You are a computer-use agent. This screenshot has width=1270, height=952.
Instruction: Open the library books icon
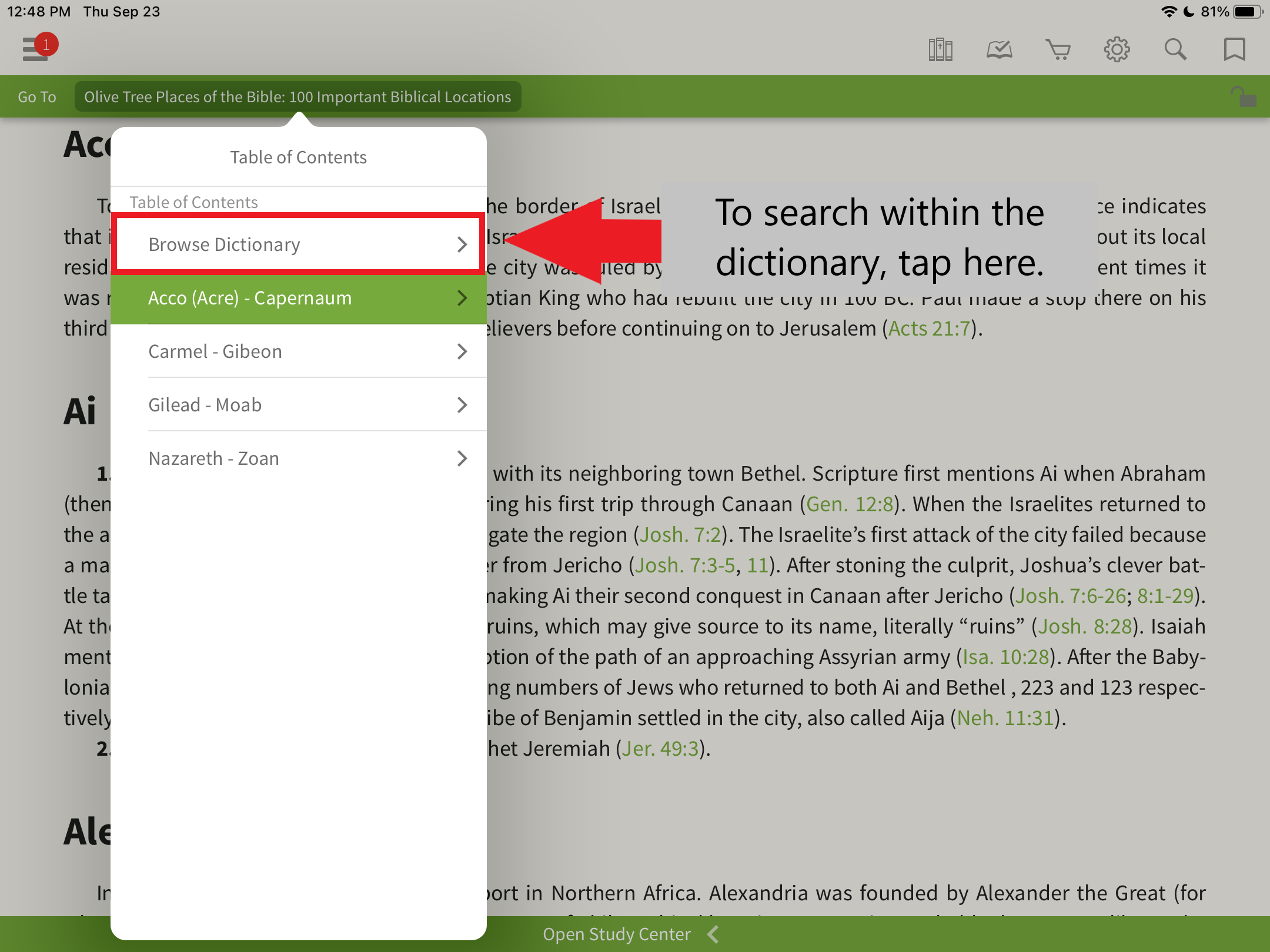[940, 49]
